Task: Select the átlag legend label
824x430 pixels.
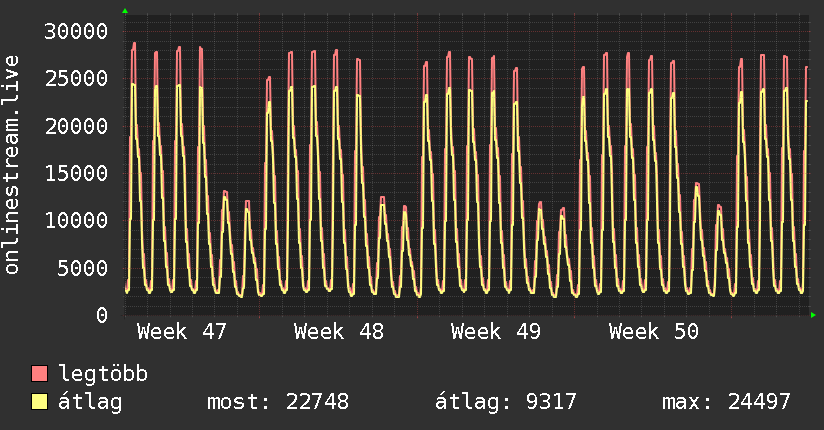Action: [x=91, y=402]
